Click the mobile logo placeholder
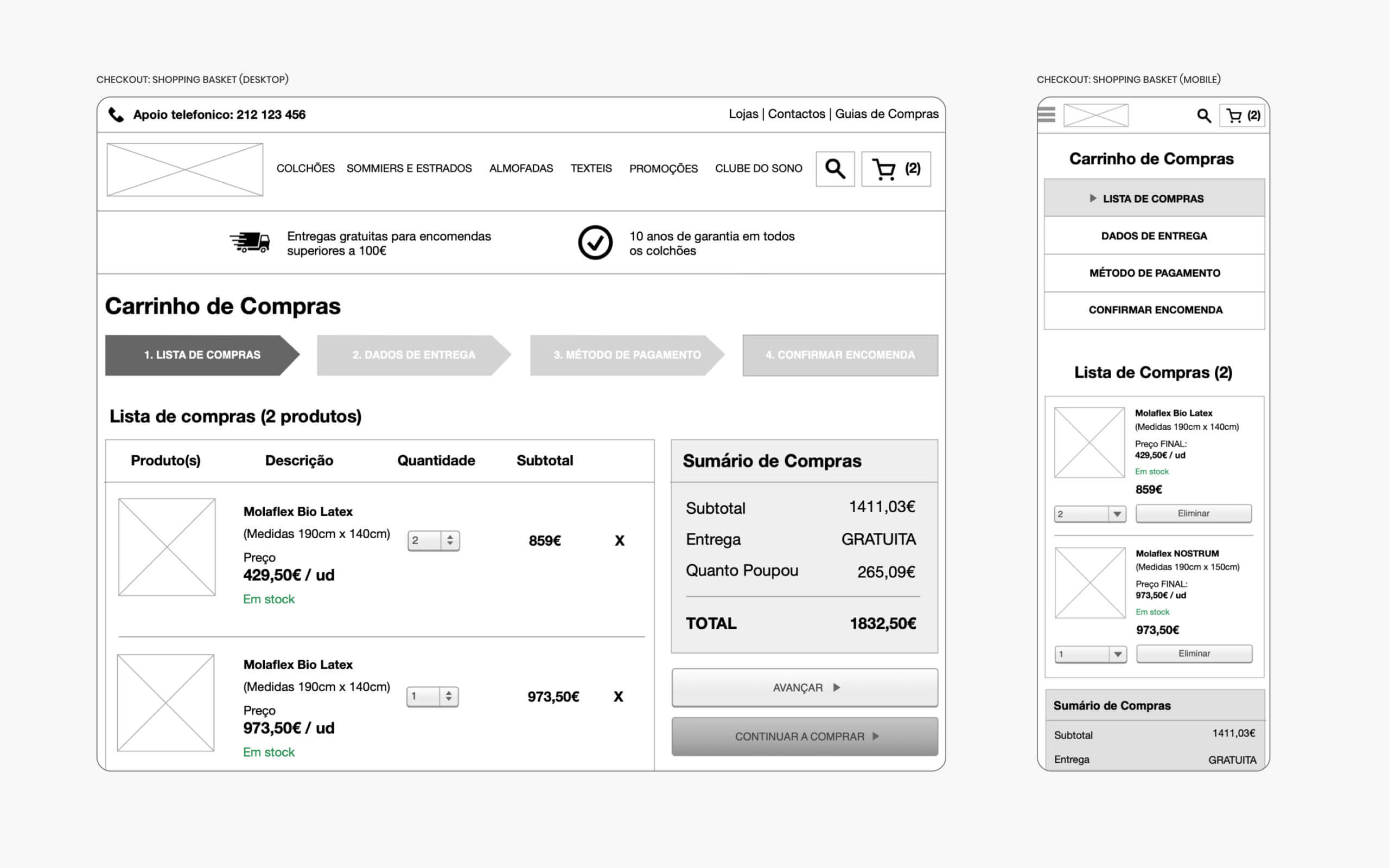 coord(1095,116)
